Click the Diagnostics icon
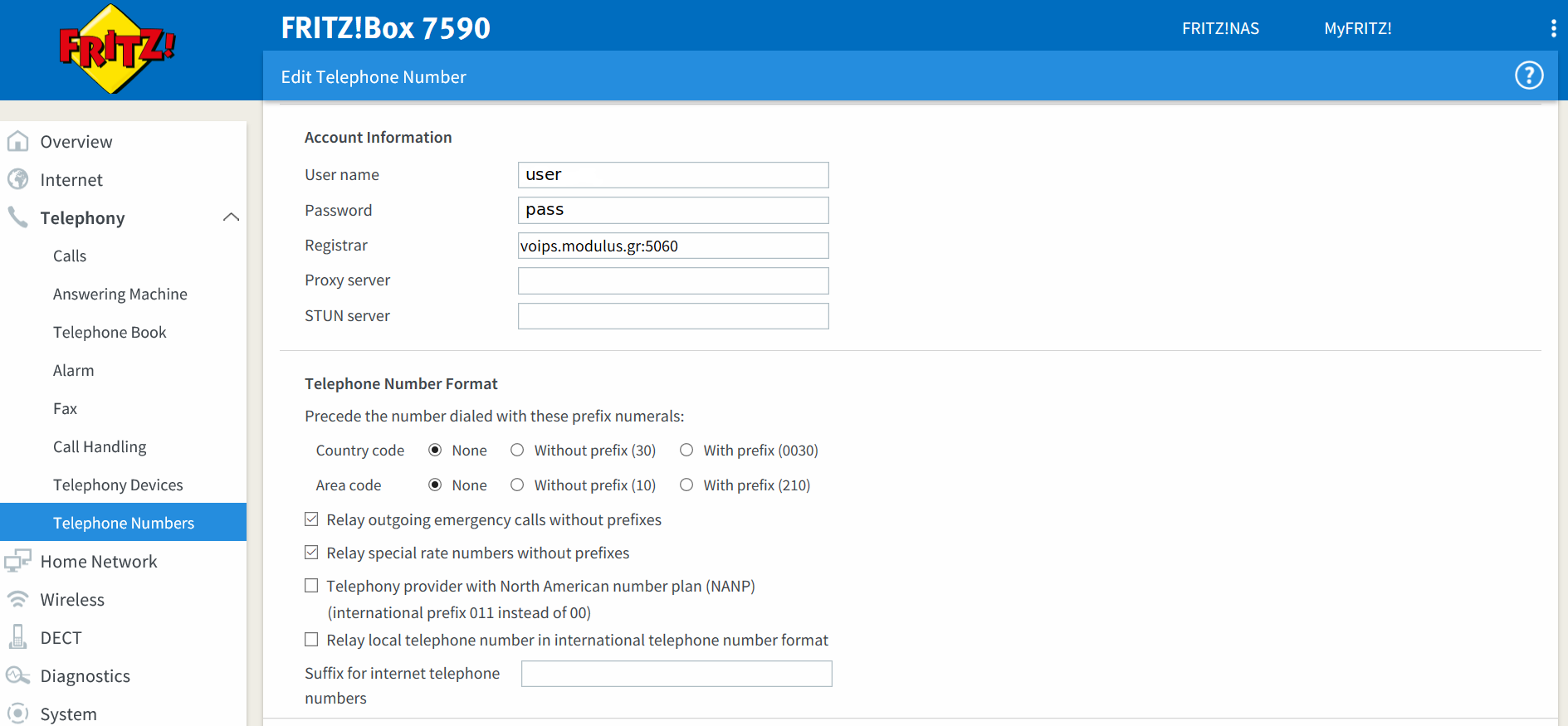The image size is (1568, 726). coord(17,675)
